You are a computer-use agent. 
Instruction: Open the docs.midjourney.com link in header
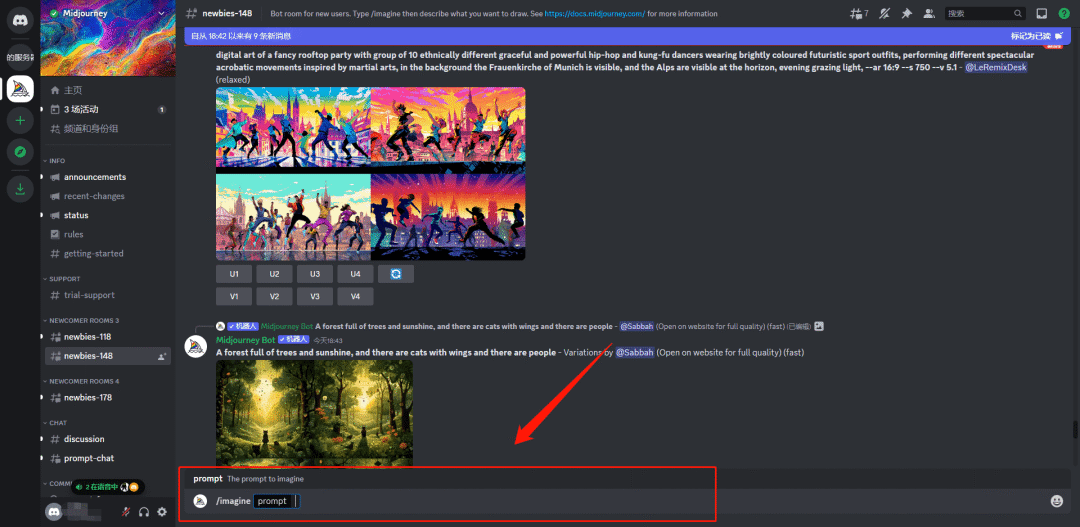594,14
